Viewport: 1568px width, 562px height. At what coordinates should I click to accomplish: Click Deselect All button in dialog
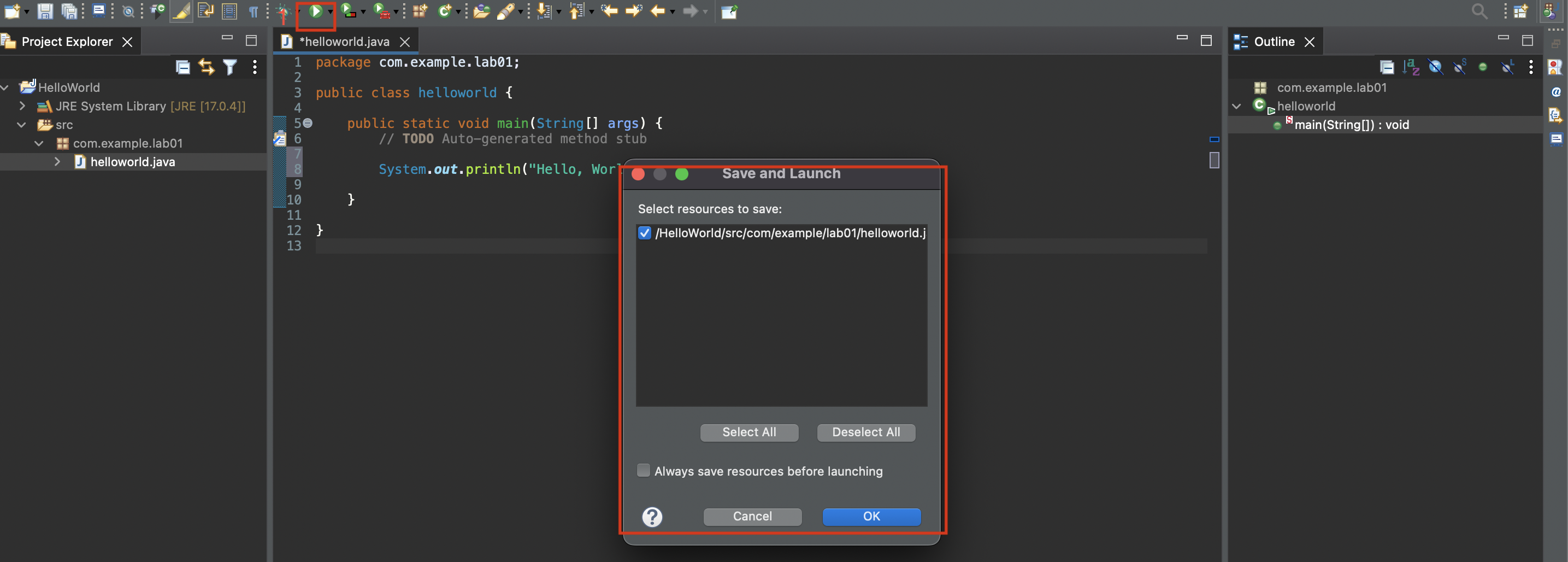tap(866, 432)
